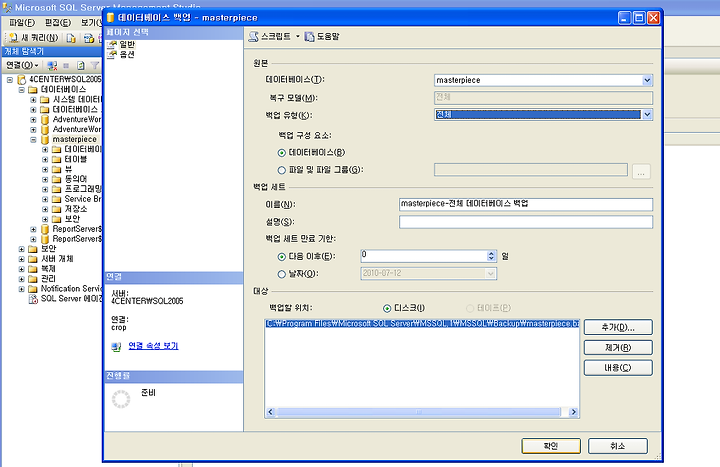The image size is (720, 467).
Task: Click the 취소 button
Action: 618,446
